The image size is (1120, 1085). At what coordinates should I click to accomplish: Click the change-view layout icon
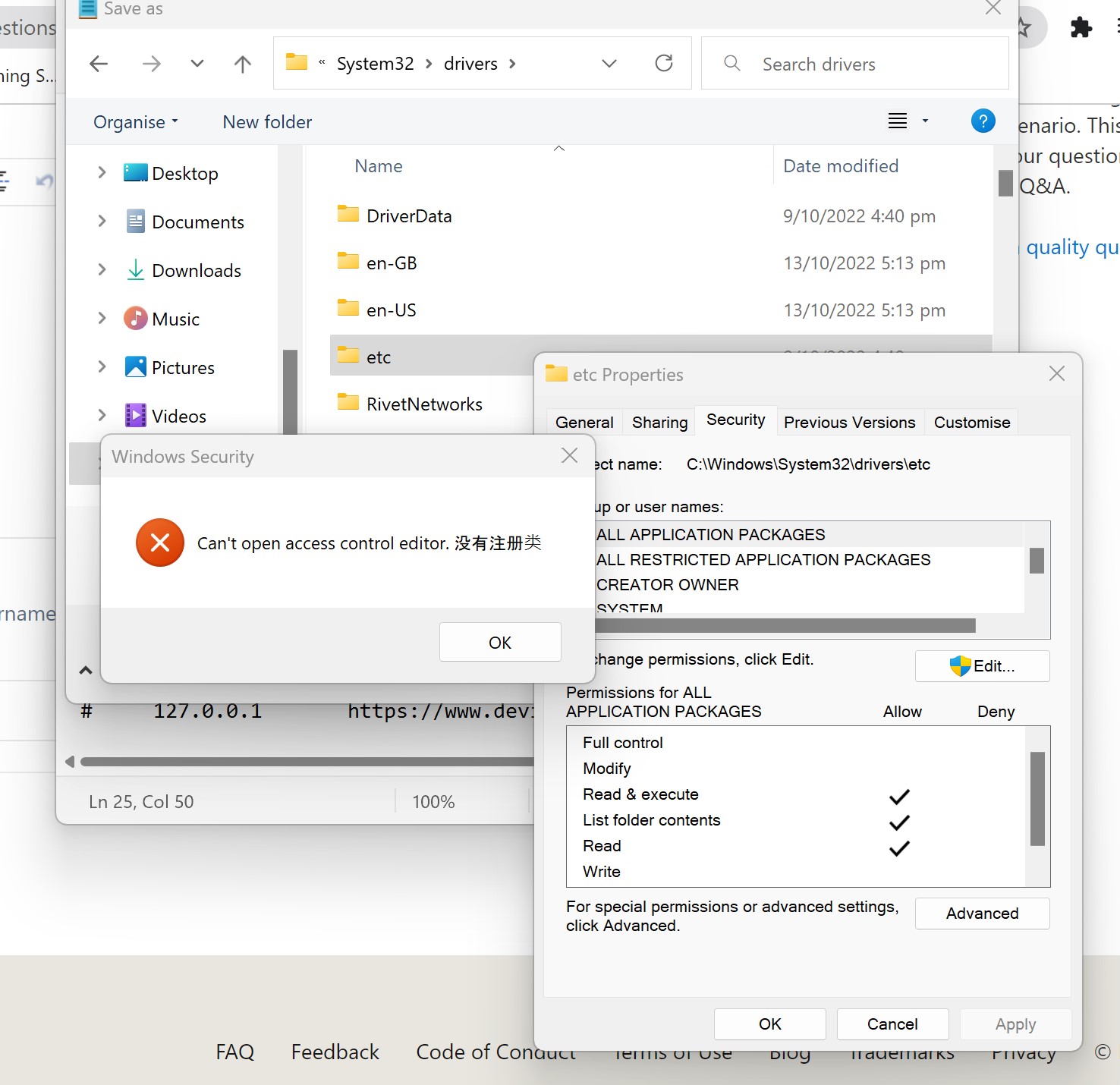pos(898,121)
